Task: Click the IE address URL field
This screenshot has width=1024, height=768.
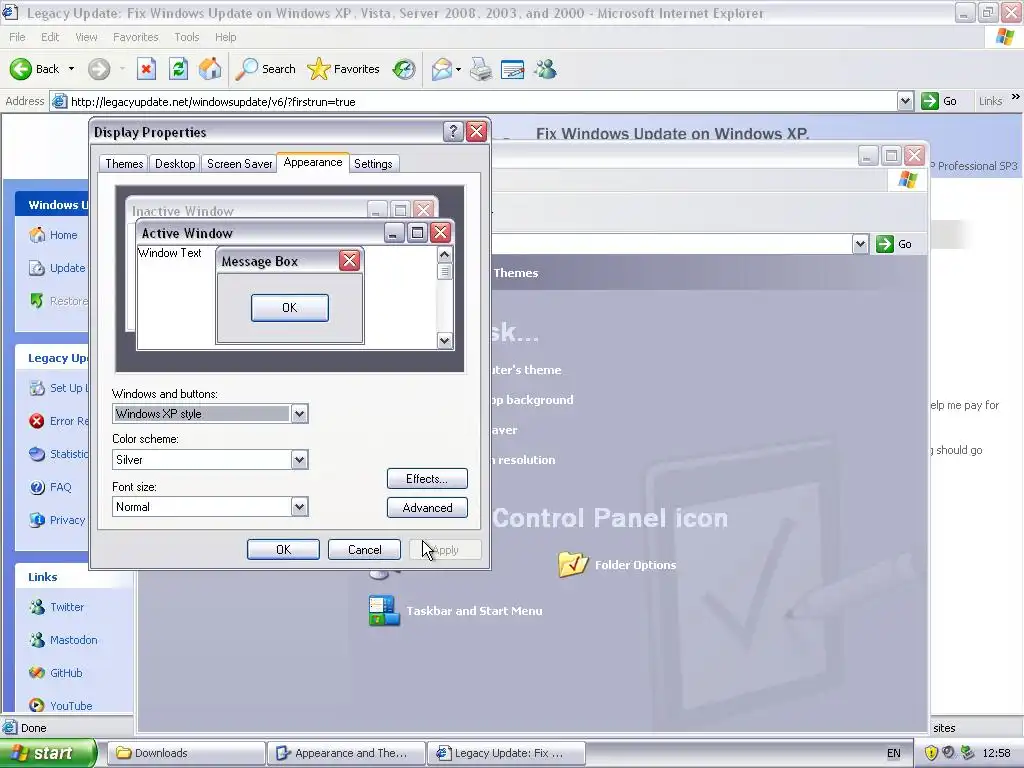Action: 482,101
